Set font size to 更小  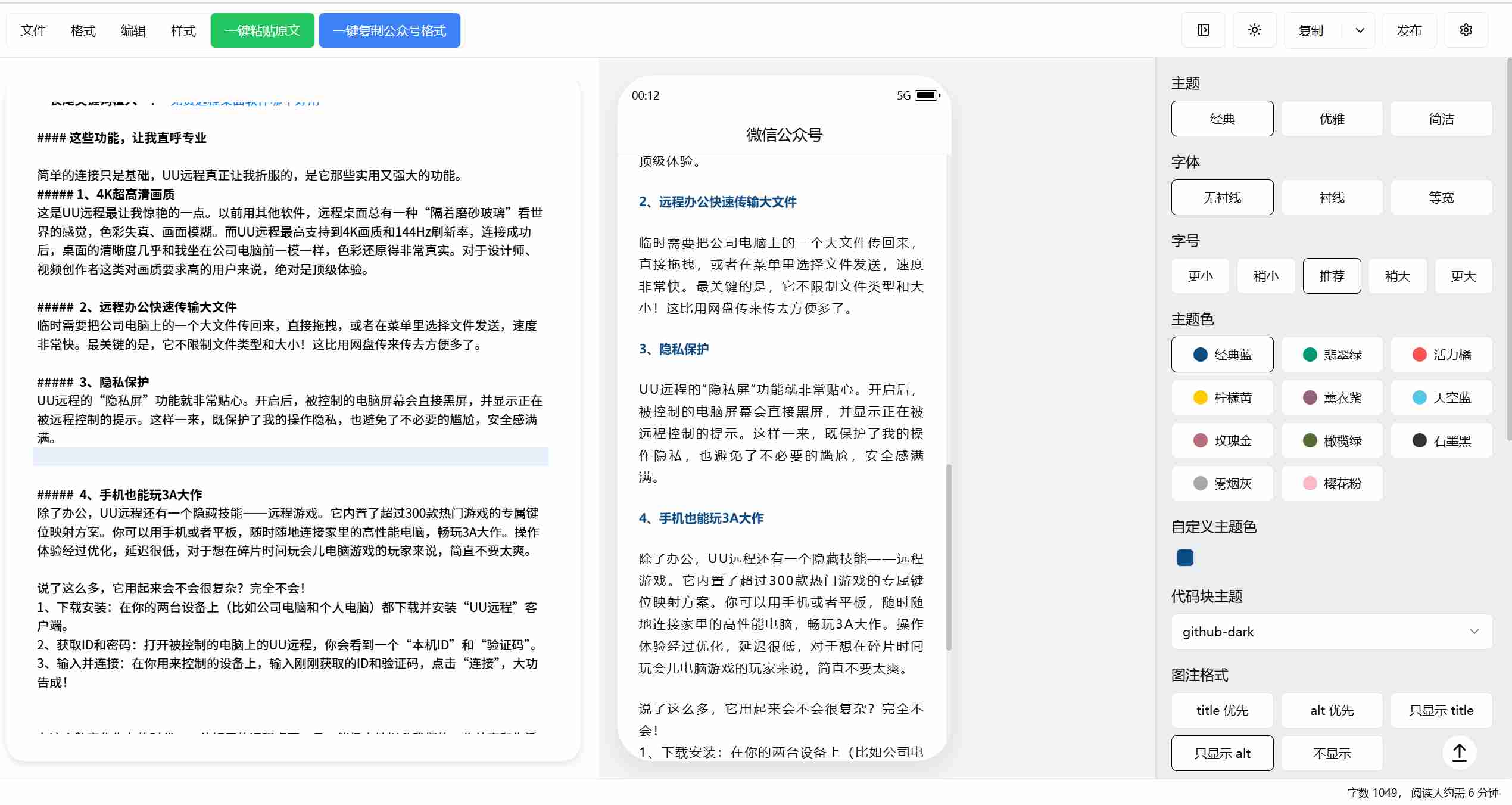[1201, 276]
